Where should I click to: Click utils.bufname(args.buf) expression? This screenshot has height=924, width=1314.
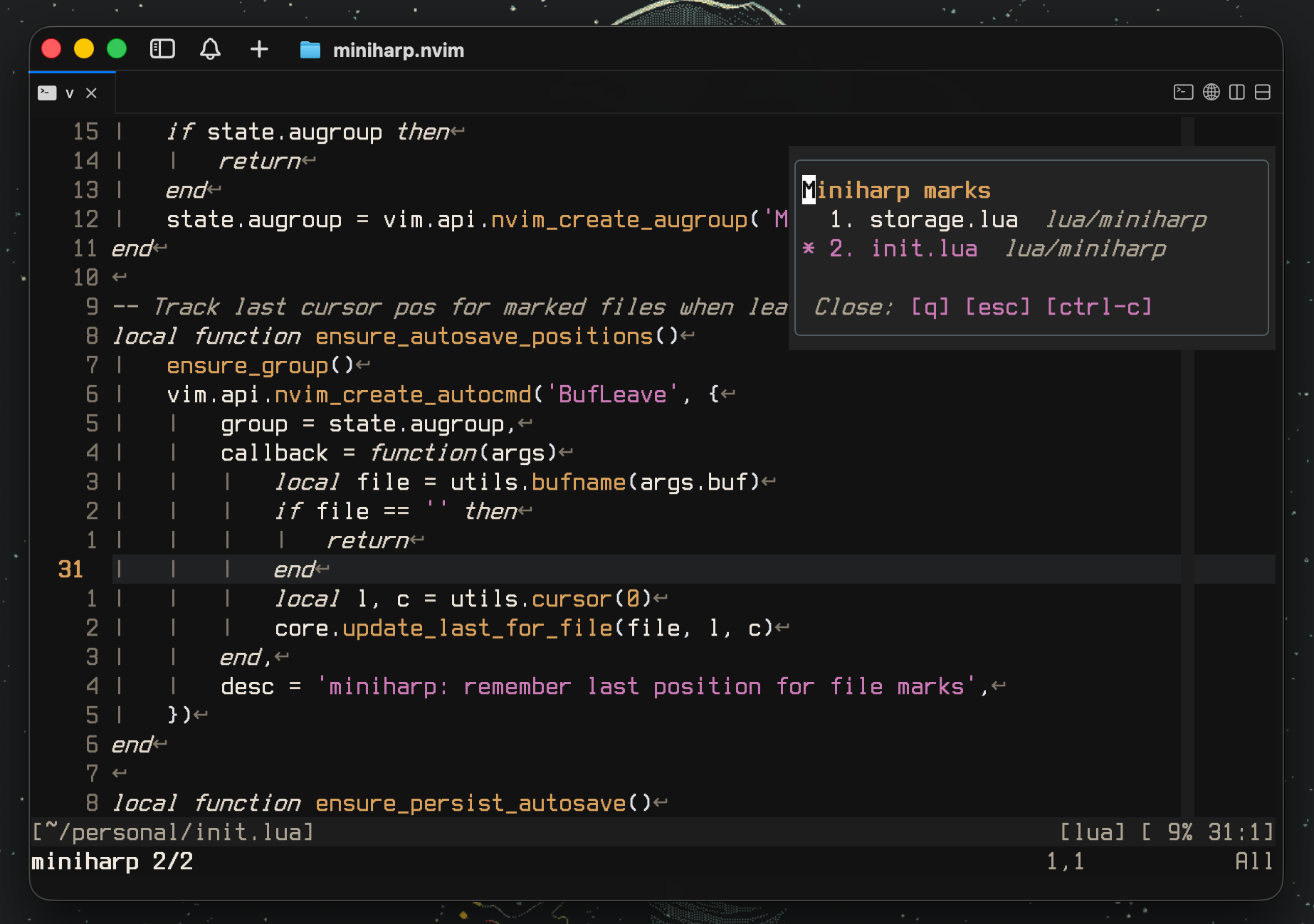pos(605,482)
